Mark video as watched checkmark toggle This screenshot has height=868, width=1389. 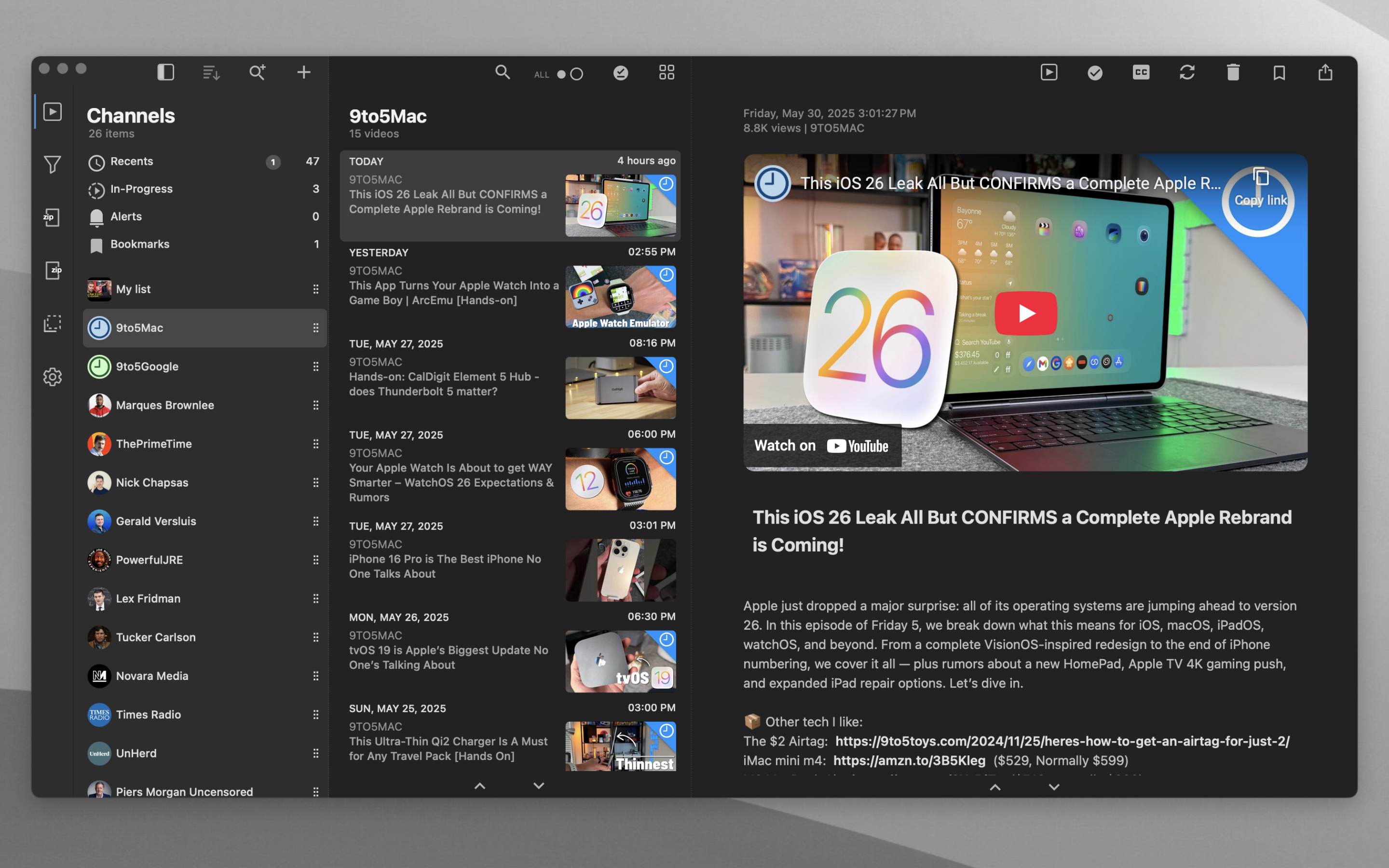coord(1094,72)
